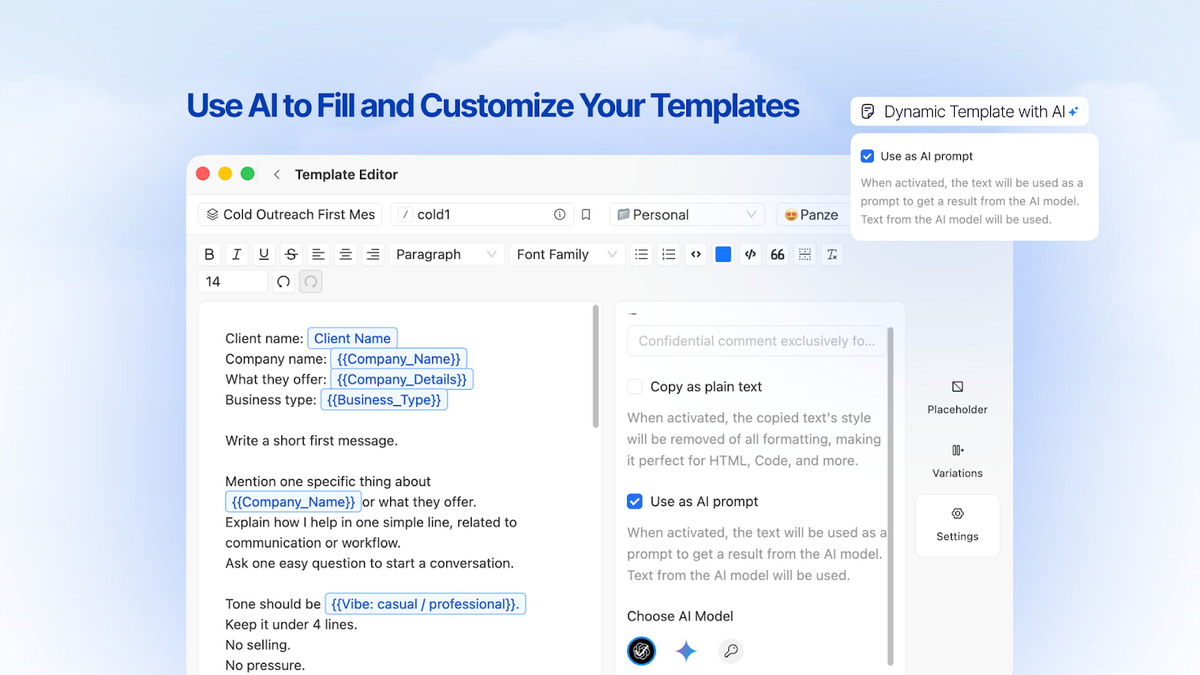Switch to the Settings tab in the sidebar
Image resolution: width=1200 pixels, height=675 pixels.
click(x=957, y=525)
